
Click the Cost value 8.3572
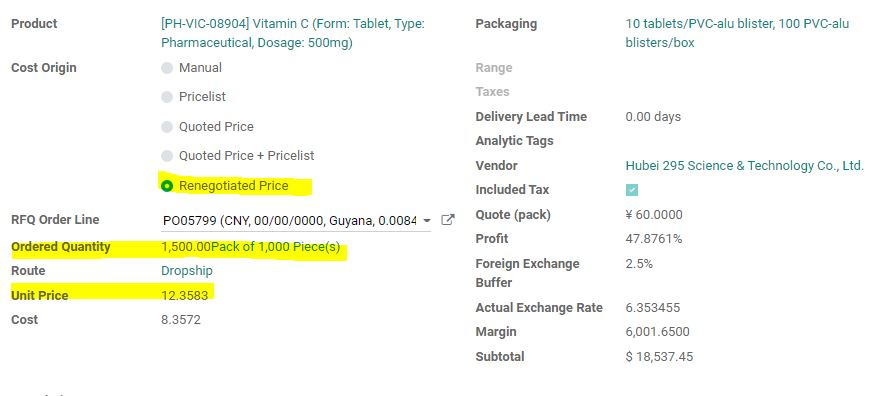click(x=181, y=320)
